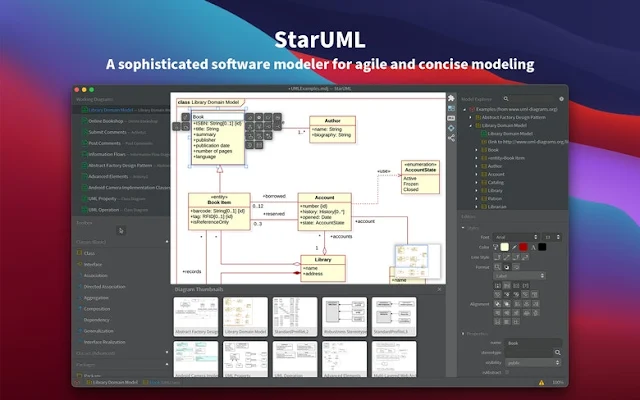Toggle the isAbstract checkbox
The image size is (640, 400).
click(x=507, y=372)
